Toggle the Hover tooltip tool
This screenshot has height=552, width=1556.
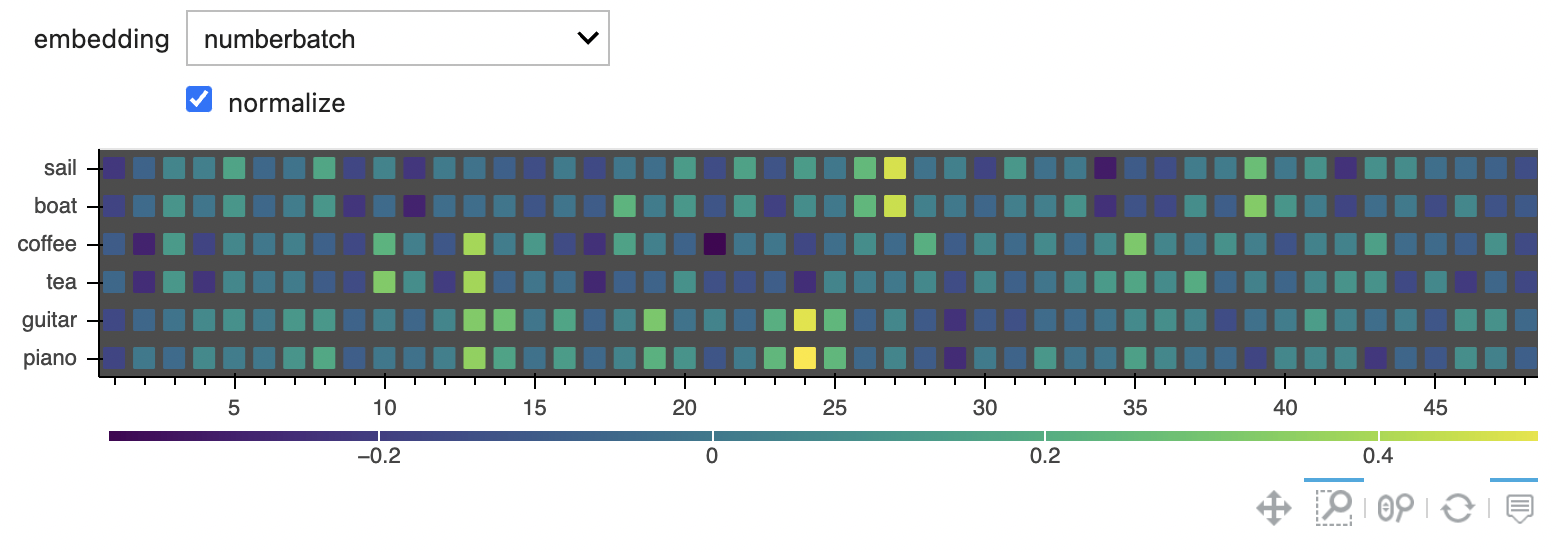pos(1519,508)
